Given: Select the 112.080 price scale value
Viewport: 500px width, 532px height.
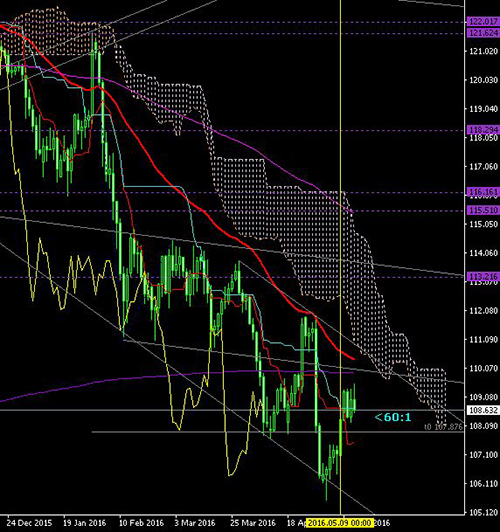Looking at the screenshot, I should [483, 310].
